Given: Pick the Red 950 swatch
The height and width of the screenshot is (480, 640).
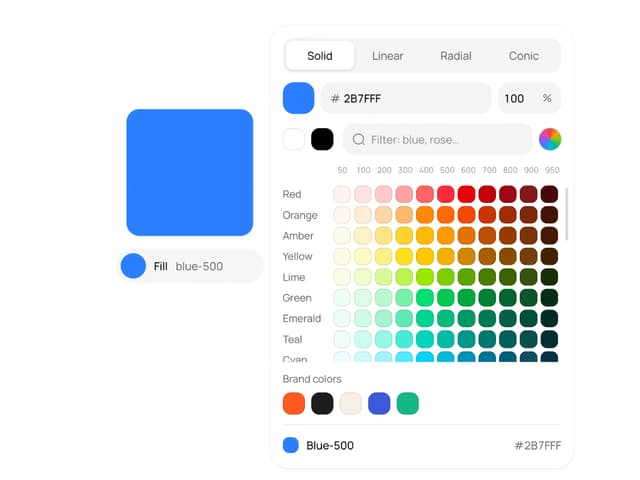Looking at the screenshot, I should tap(549, 194).
